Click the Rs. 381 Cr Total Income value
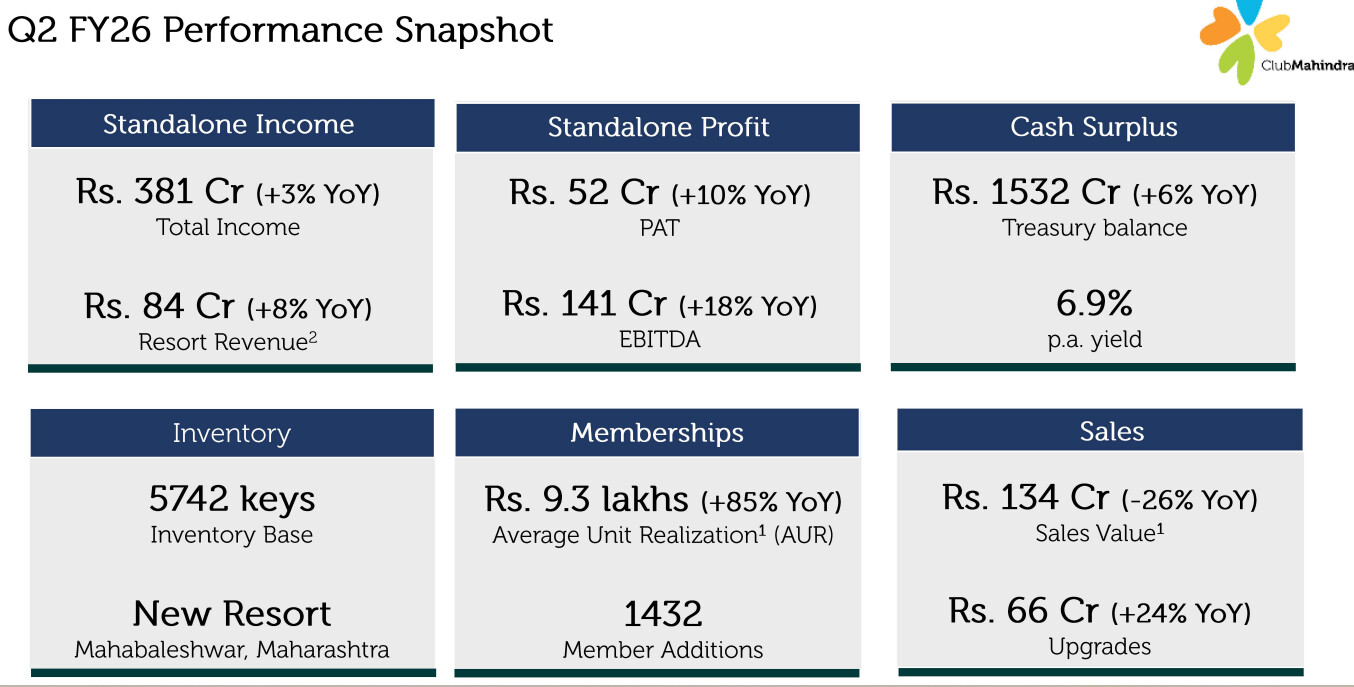Image resolution: width=1354 pixels, height=687 pixels. click(164, 191)
